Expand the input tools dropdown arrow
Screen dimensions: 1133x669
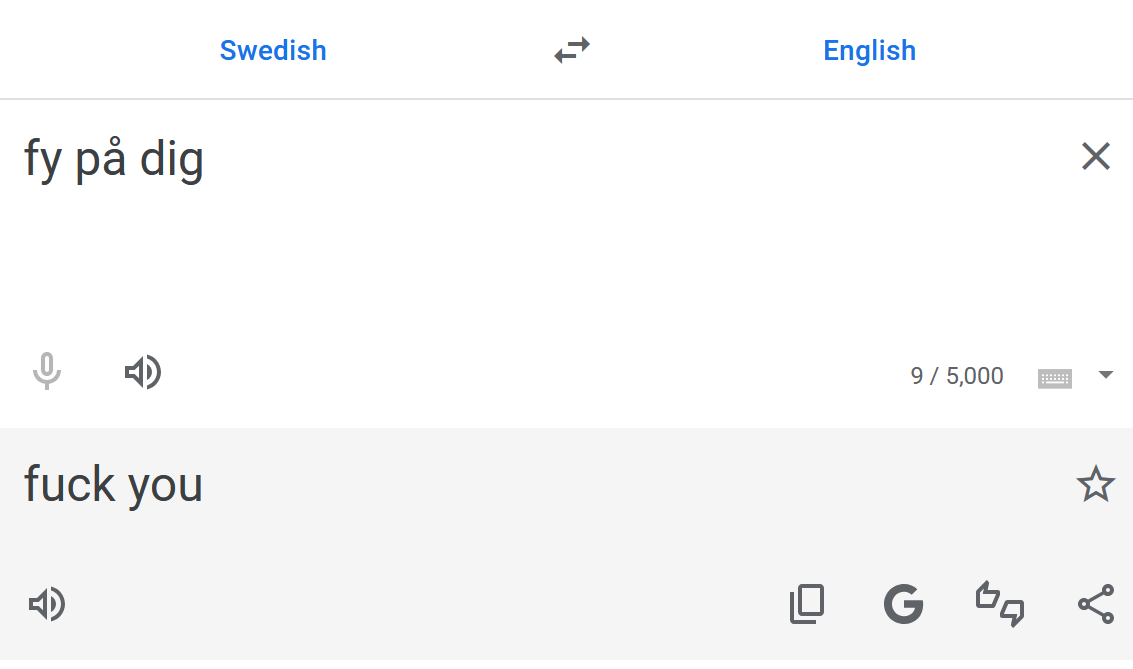click(x=1105, y=375)
